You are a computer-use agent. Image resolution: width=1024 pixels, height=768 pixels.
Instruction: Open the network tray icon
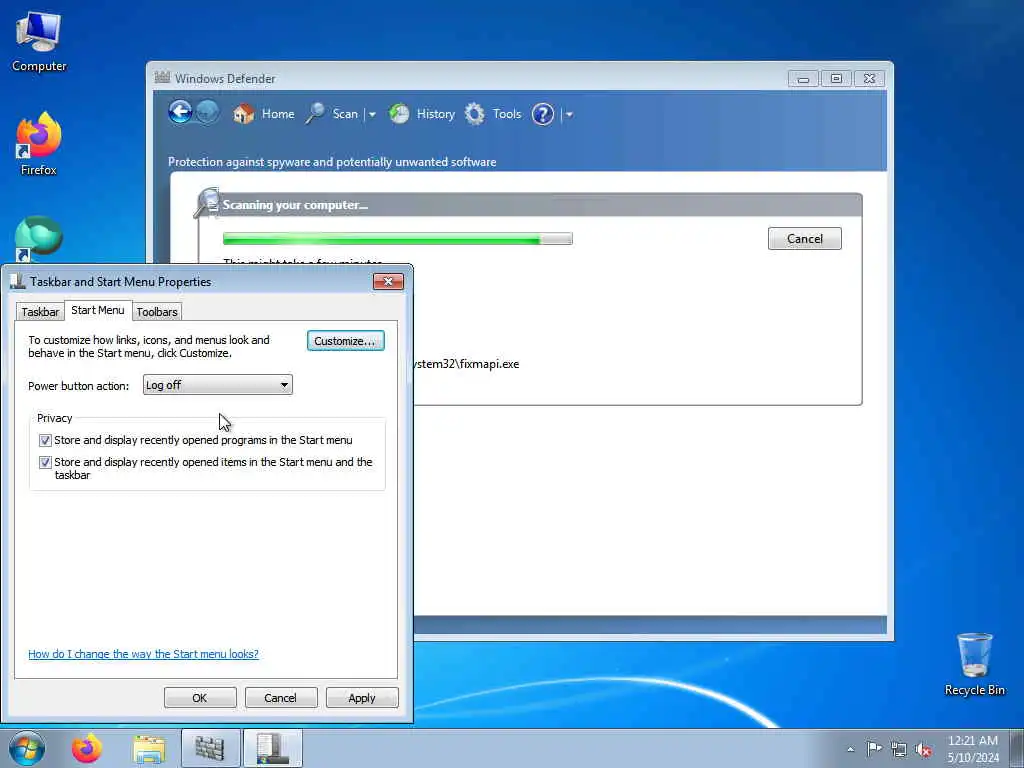[x=899, y=749]
